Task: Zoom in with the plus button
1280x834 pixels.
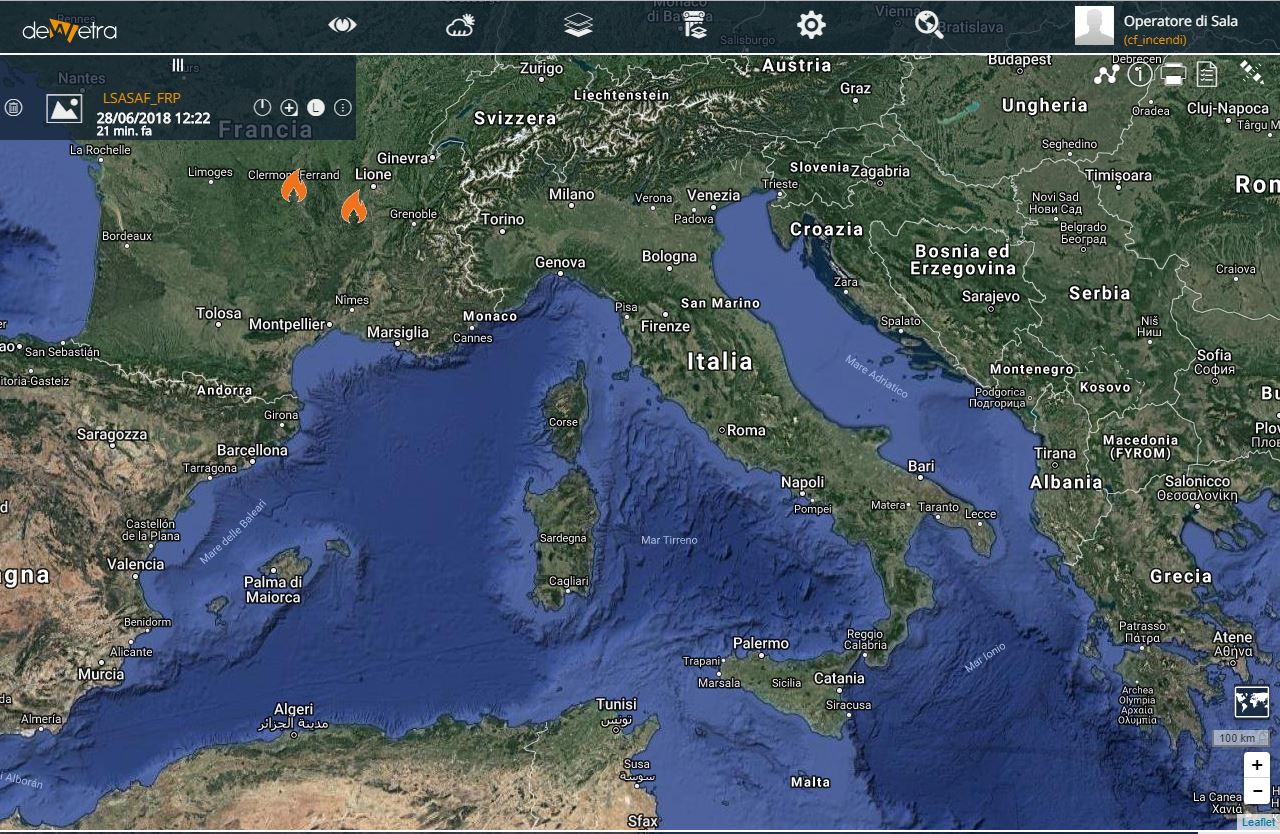Action: (x=1257, y=766)
